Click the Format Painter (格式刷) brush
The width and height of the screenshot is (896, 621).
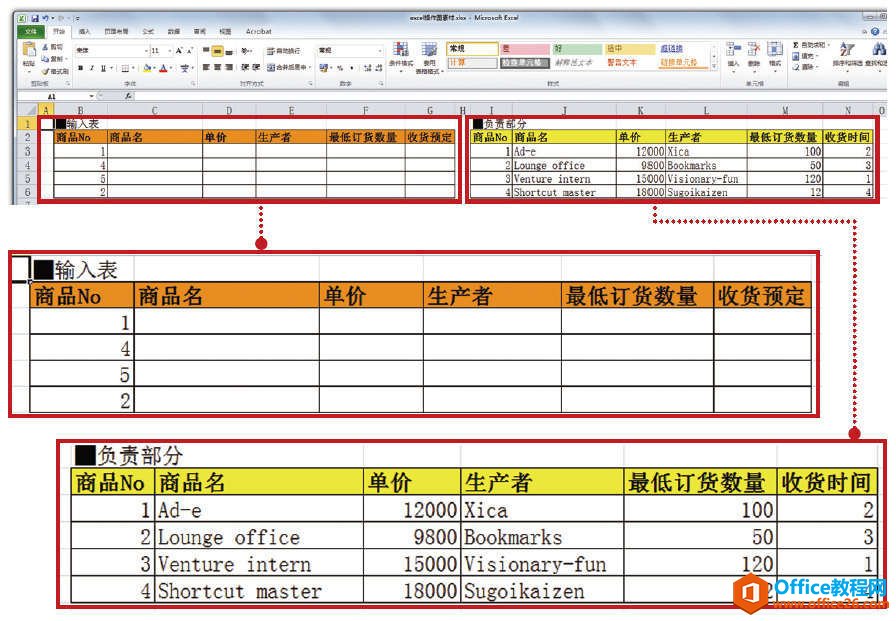point(46,71)
